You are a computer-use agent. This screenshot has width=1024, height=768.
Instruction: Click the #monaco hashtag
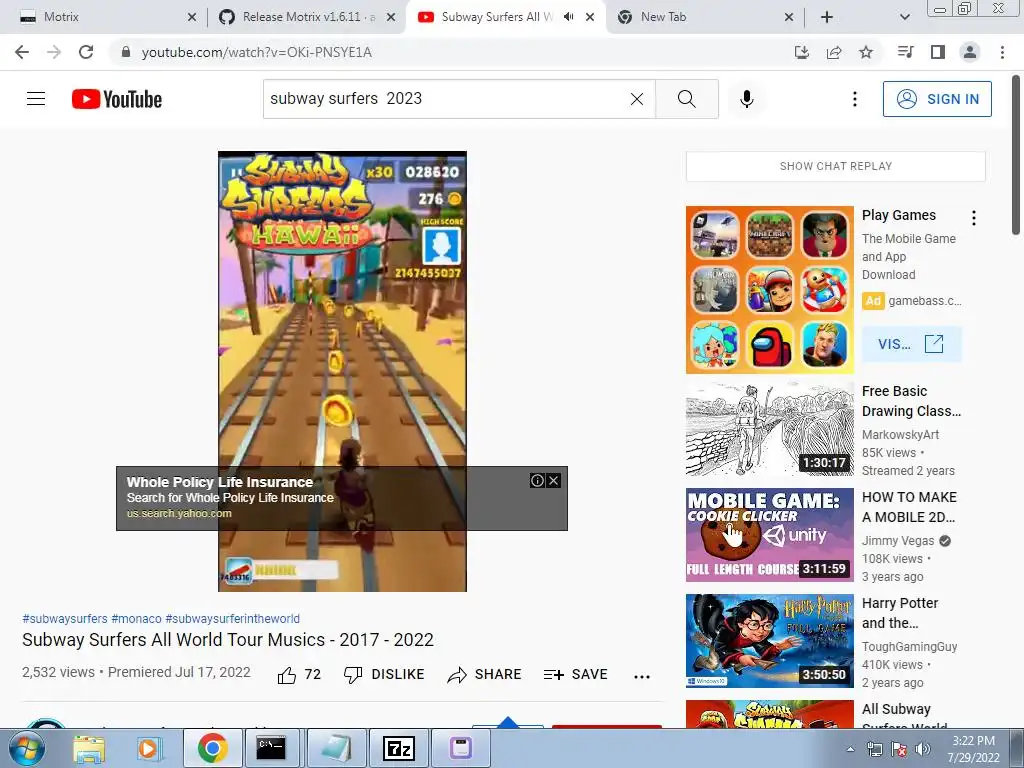pos(136,618)
